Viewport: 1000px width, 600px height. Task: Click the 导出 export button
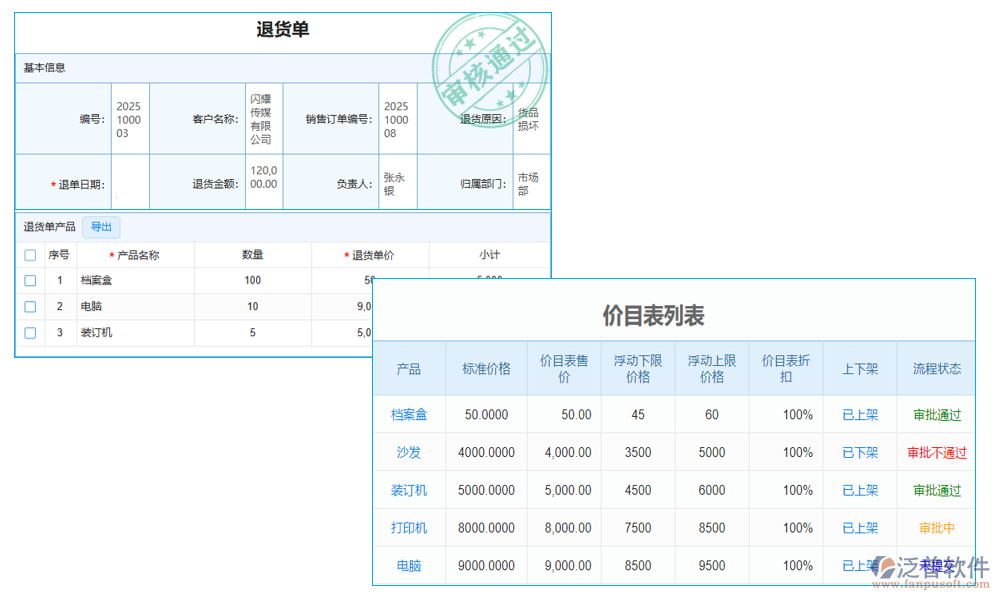(100, 227)
